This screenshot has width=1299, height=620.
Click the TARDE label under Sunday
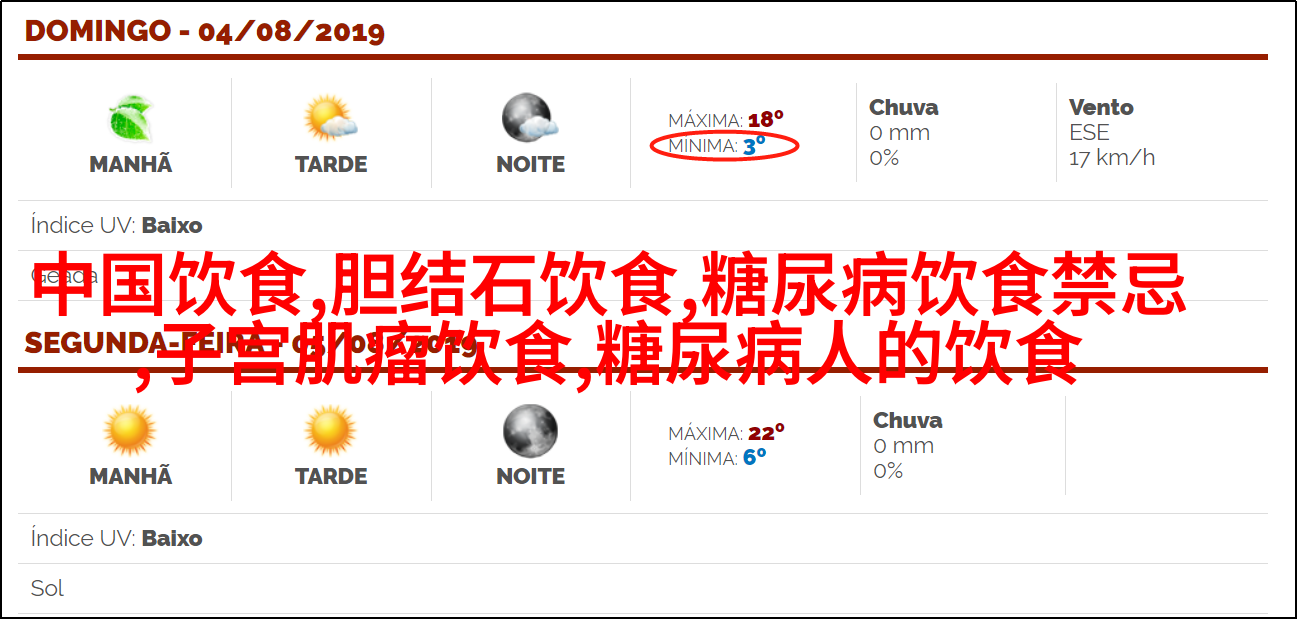point(331,165)
